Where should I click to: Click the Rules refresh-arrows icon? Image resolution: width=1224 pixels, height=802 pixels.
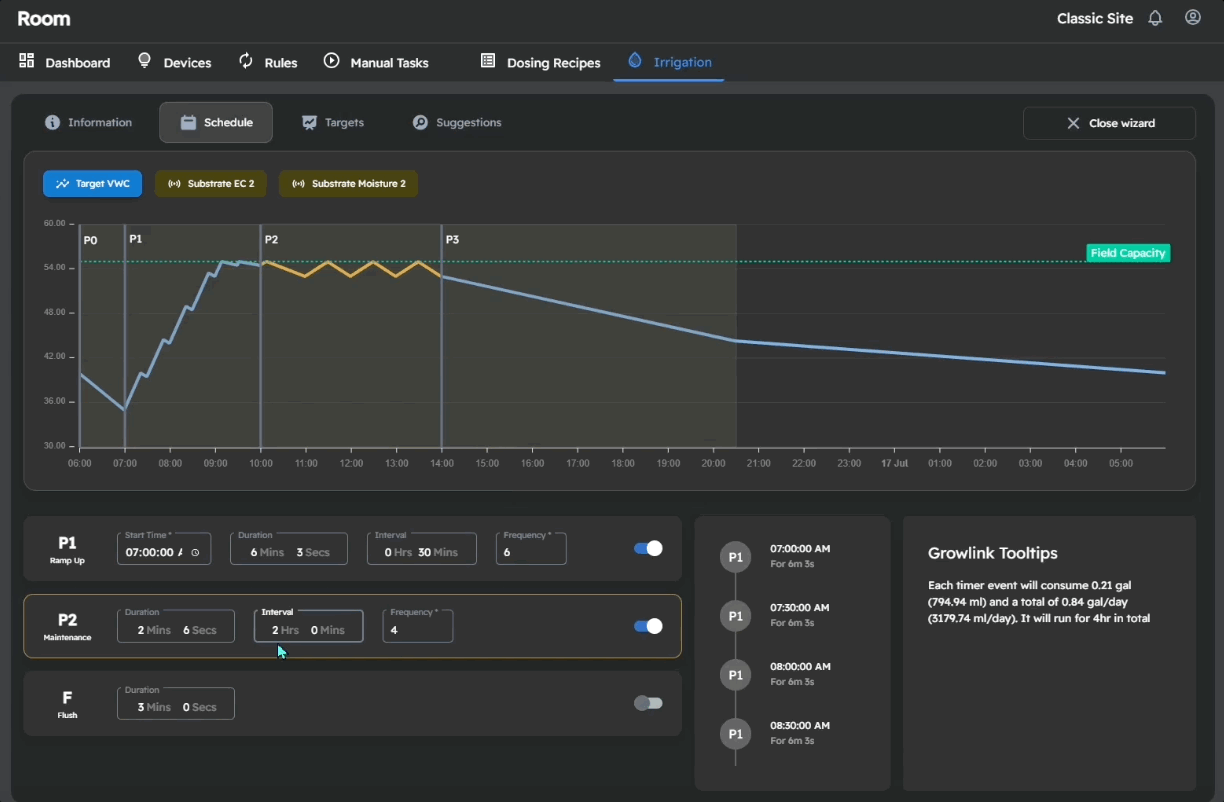click(x=246, y=61)
